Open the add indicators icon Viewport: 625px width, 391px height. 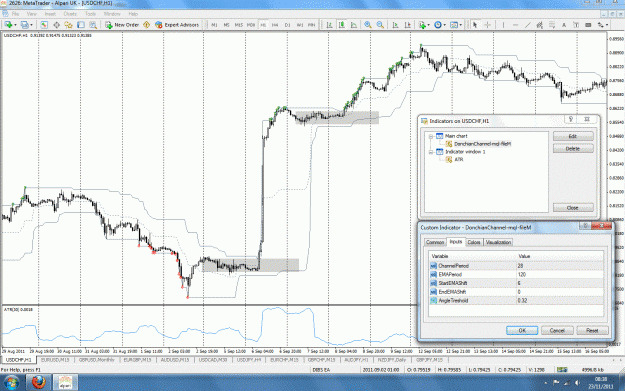(x=422, y=25)
